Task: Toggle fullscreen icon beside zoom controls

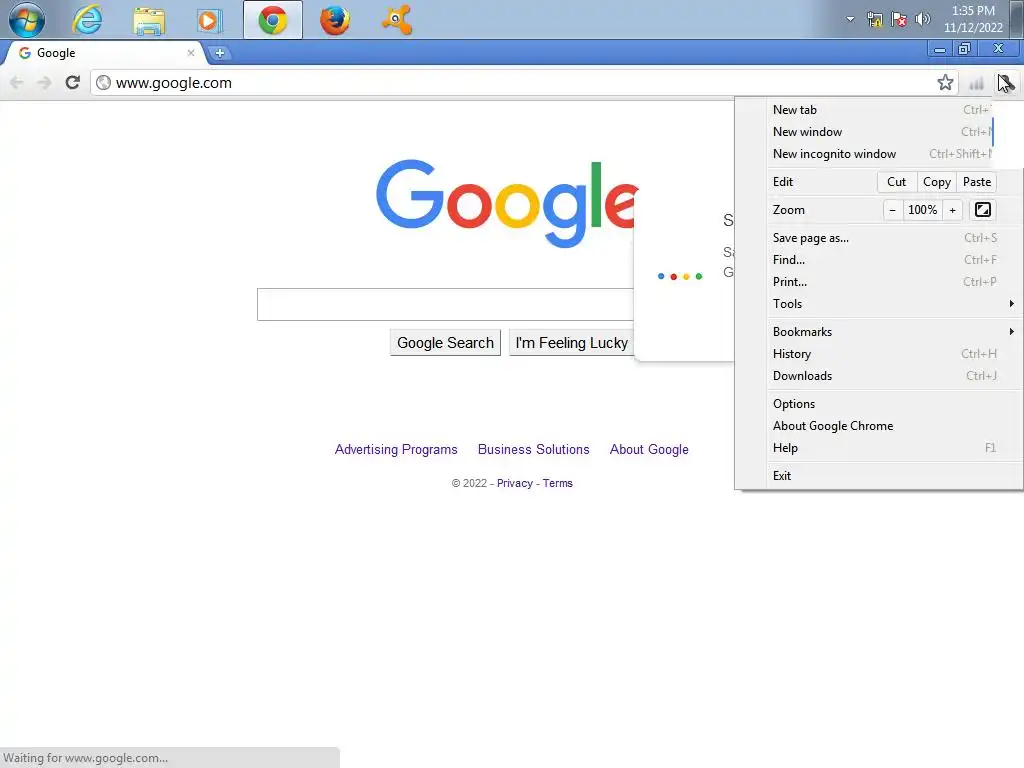Action: tap(983, 210)
